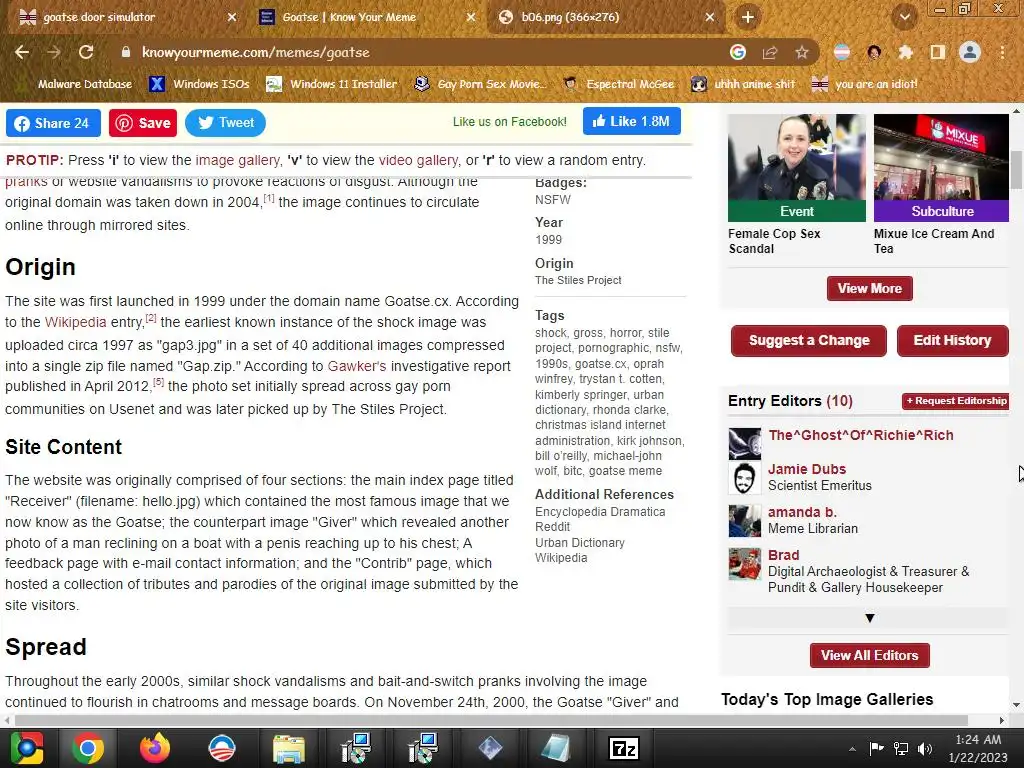Click The Stiles Project origin link
1024x768 pixels.
click(x=578, y=280)
